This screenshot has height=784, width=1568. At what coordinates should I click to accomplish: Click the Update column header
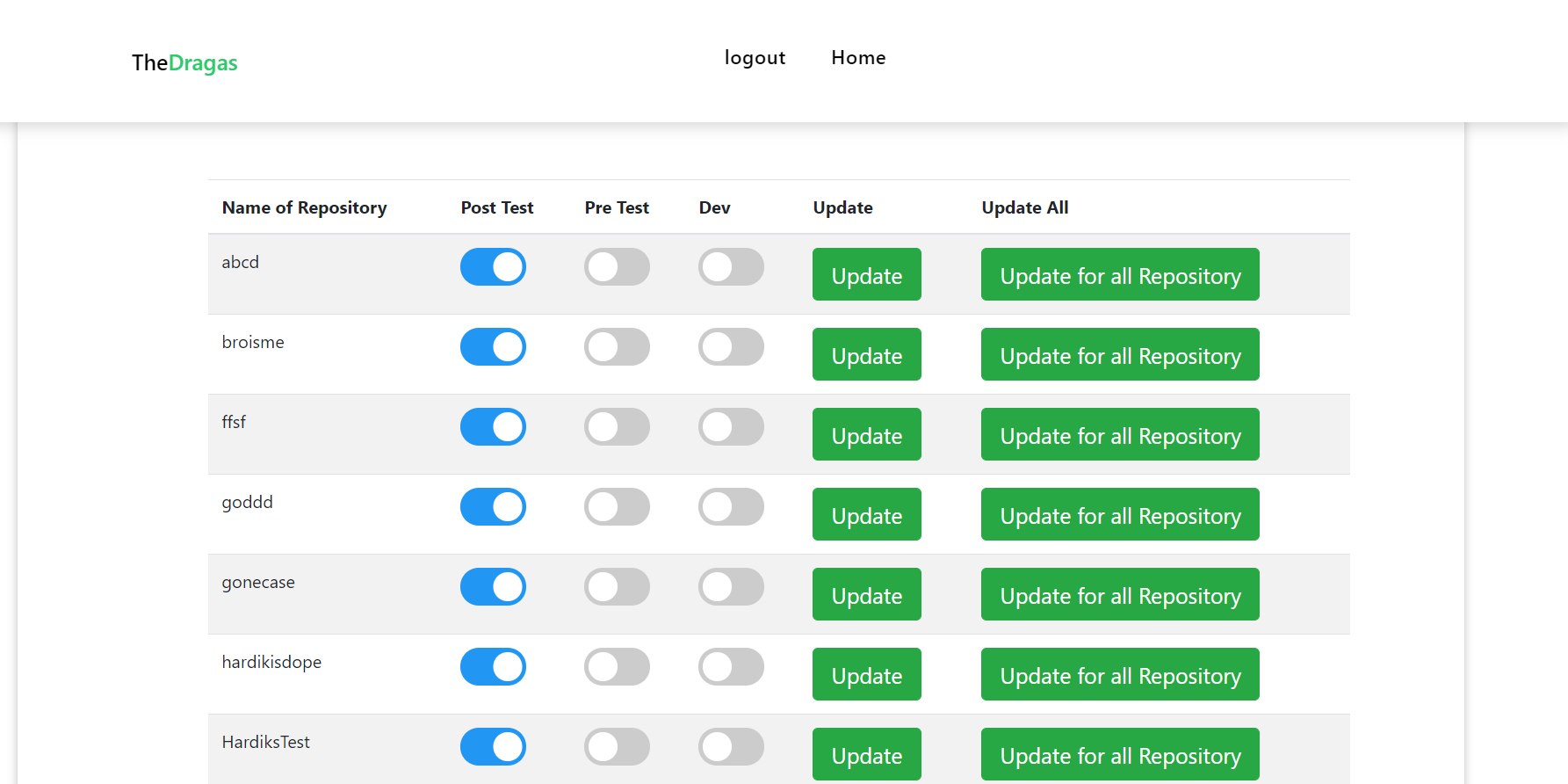[x=843, y=207]
